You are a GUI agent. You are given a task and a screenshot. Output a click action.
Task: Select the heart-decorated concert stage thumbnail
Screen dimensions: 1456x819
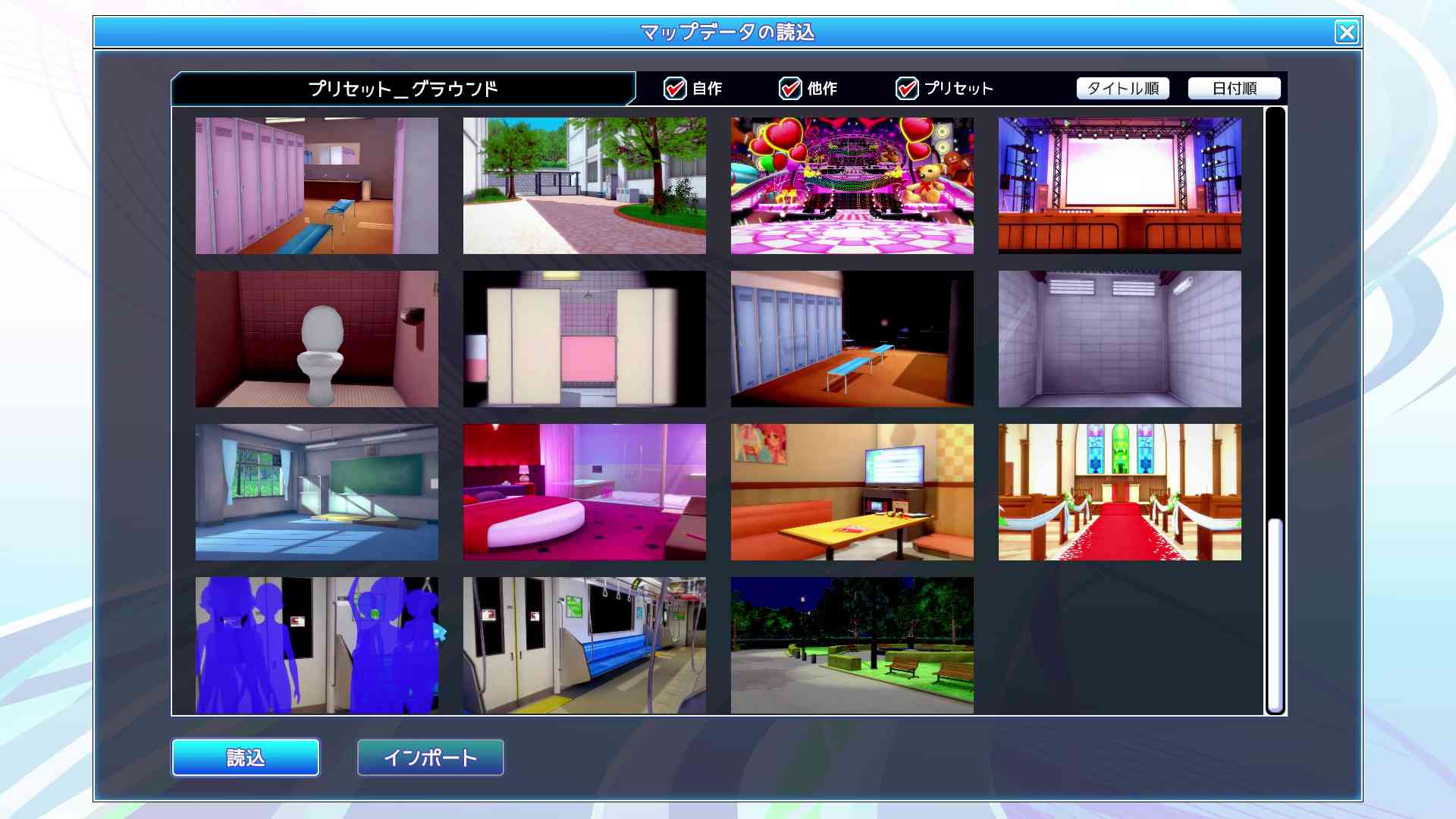(x=852, y=186)
